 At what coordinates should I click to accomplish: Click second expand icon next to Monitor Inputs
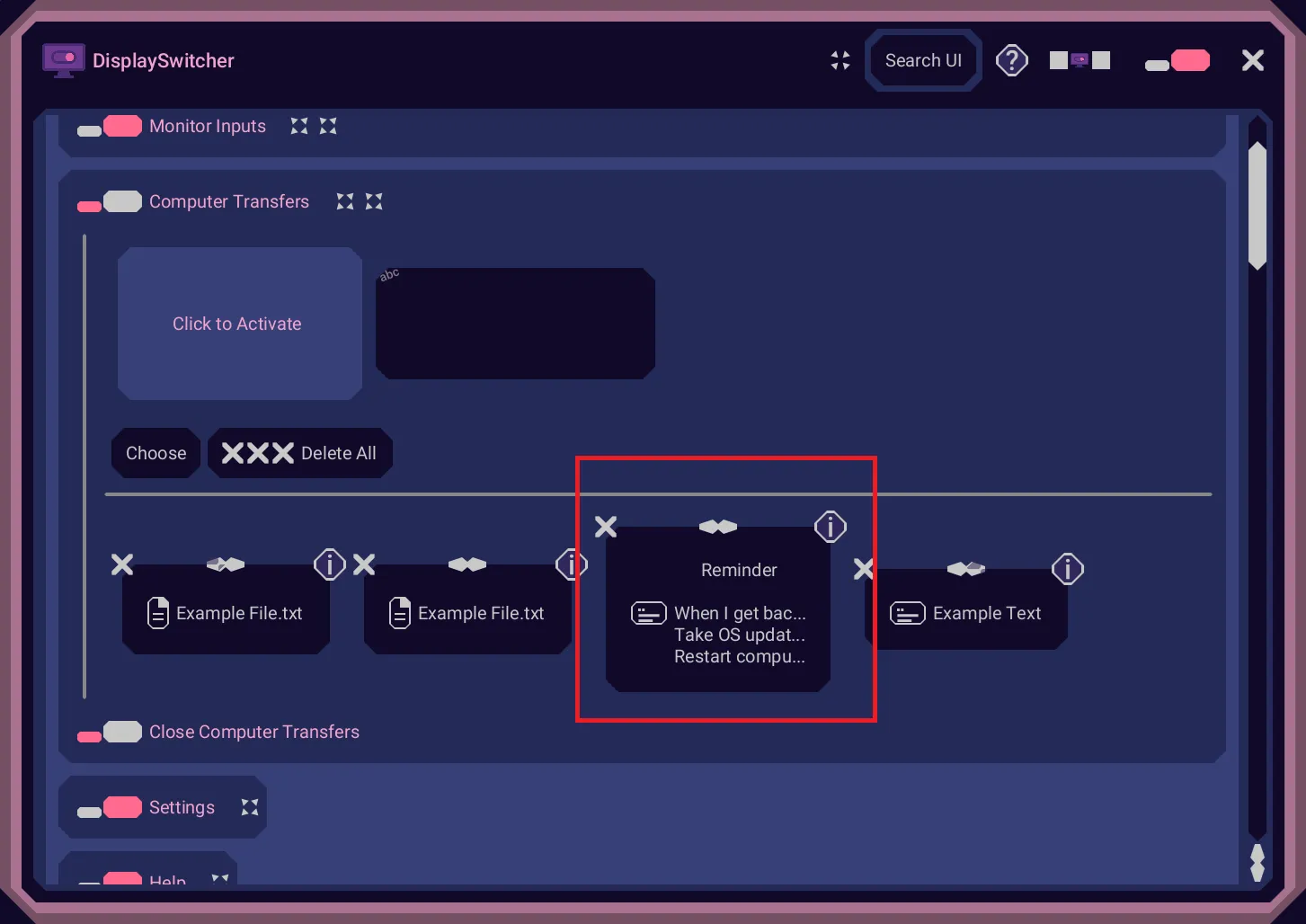(x=328, y=126)
